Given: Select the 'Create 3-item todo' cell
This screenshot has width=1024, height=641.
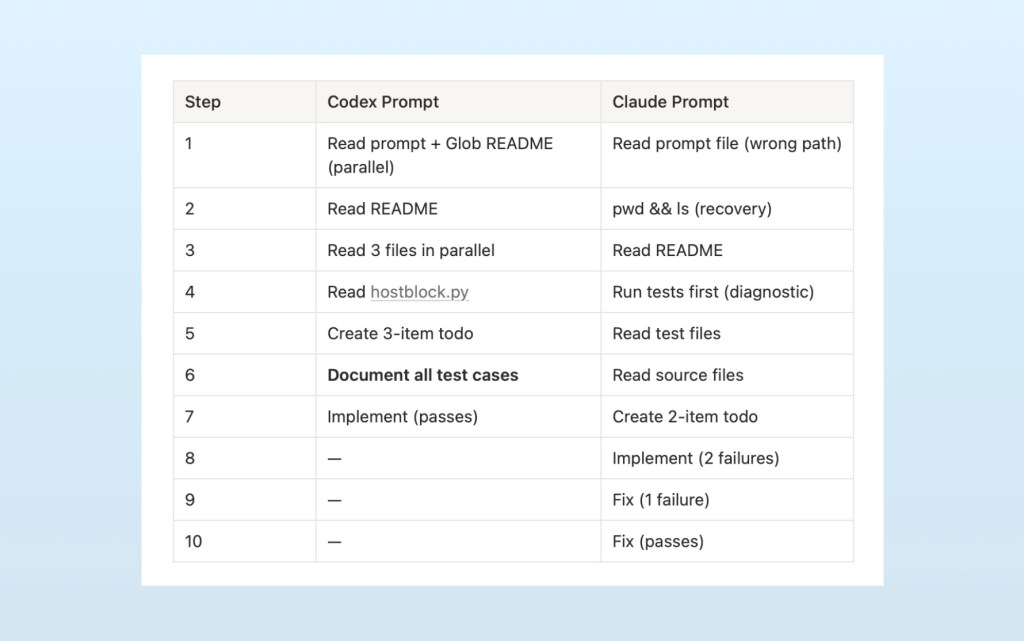Looking at the screenshot, I should click(x=400, y=333).
